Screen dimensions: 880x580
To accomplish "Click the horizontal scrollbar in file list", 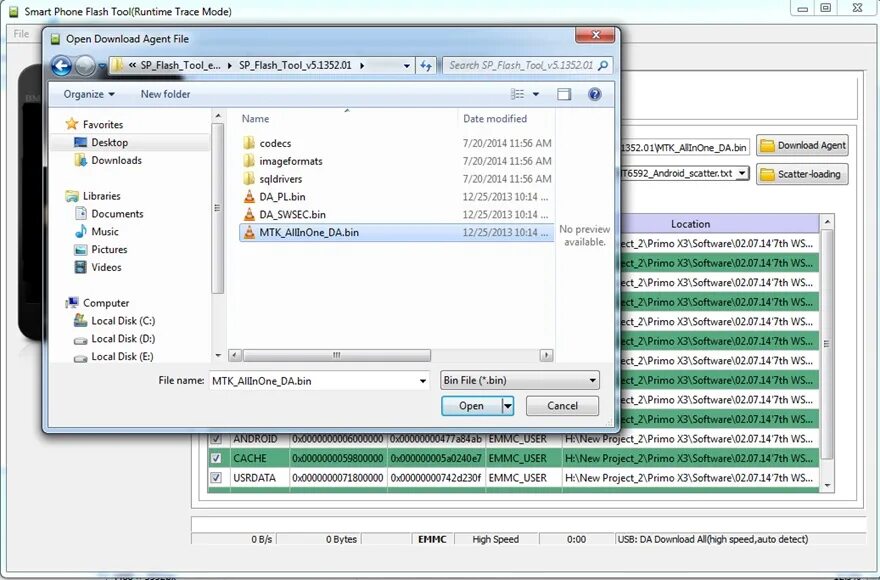I will click(337, 355).
